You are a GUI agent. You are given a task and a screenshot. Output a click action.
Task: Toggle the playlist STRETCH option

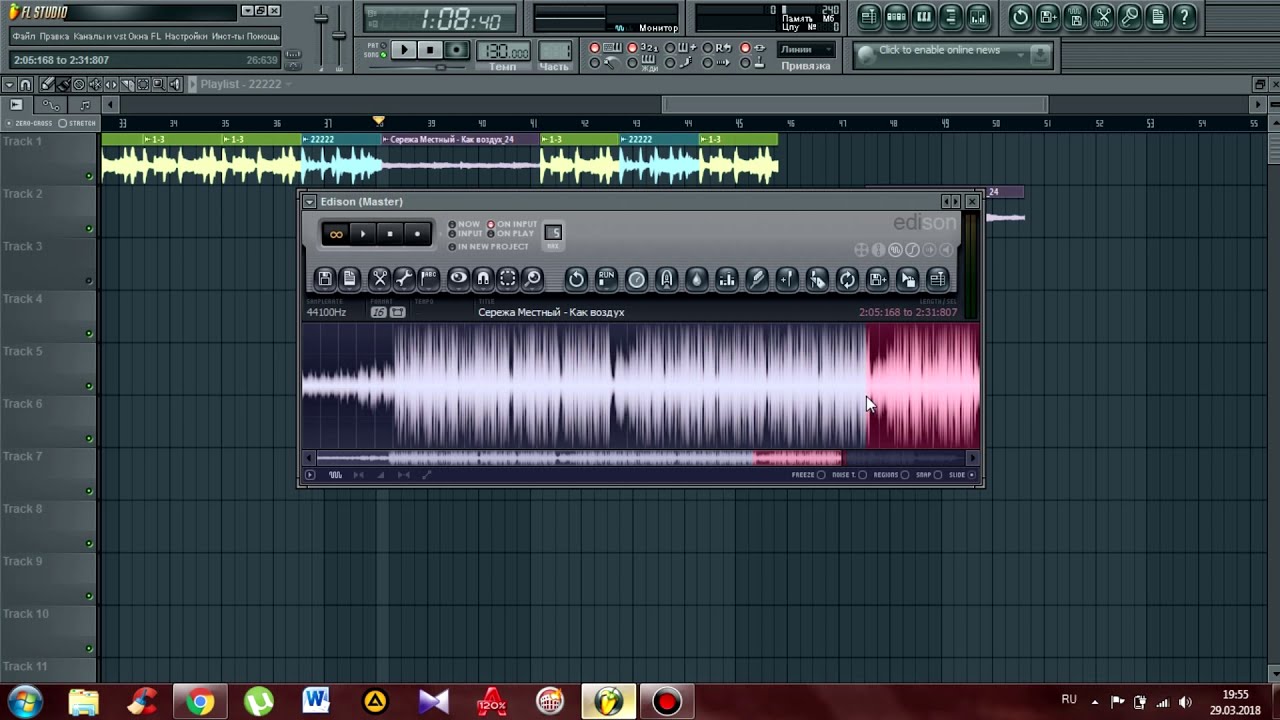coord(78,123)
